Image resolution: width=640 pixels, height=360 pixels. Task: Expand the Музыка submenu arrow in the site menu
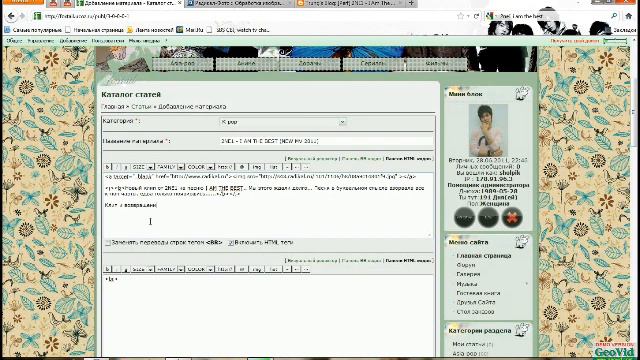[527, 284]
